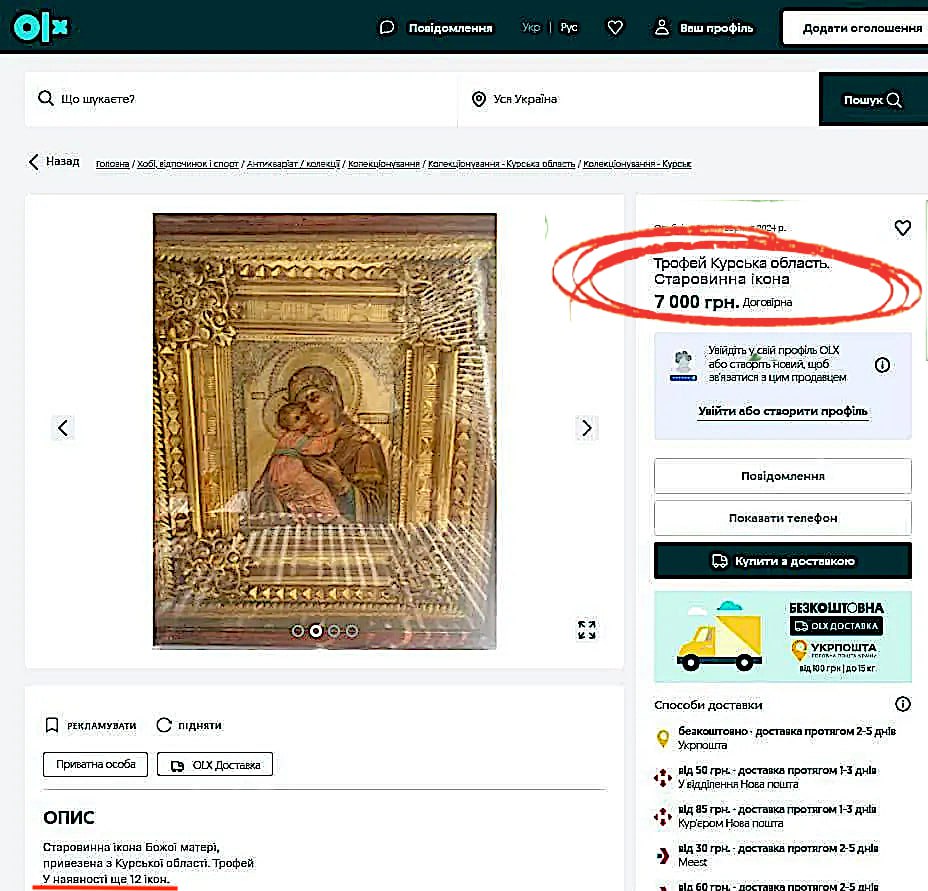Image resolution: width=928 pixels, height=891 pixels.
Task: Open messages via speech bubble icon
Action: point(387,27)
